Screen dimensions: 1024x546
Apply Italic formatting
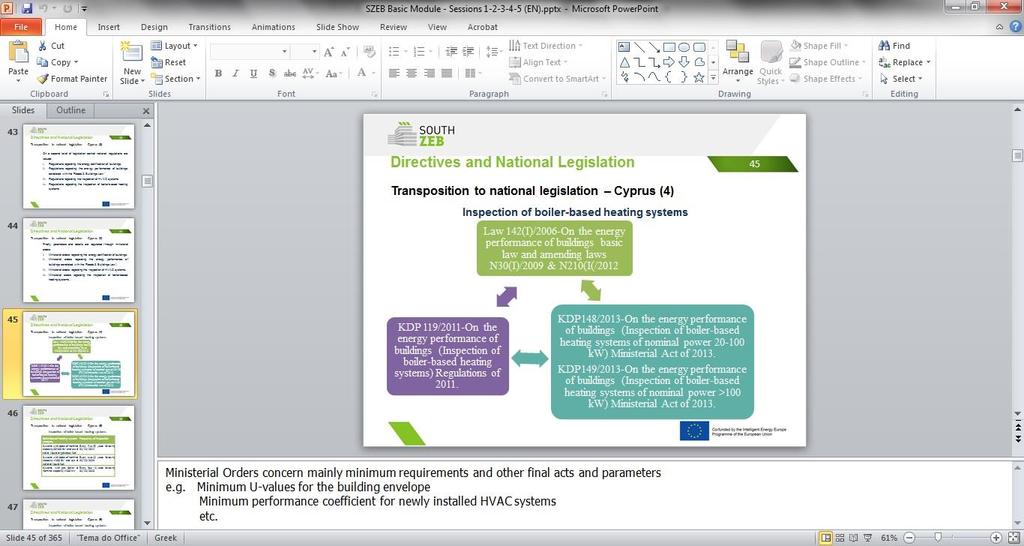click(236, 73)
